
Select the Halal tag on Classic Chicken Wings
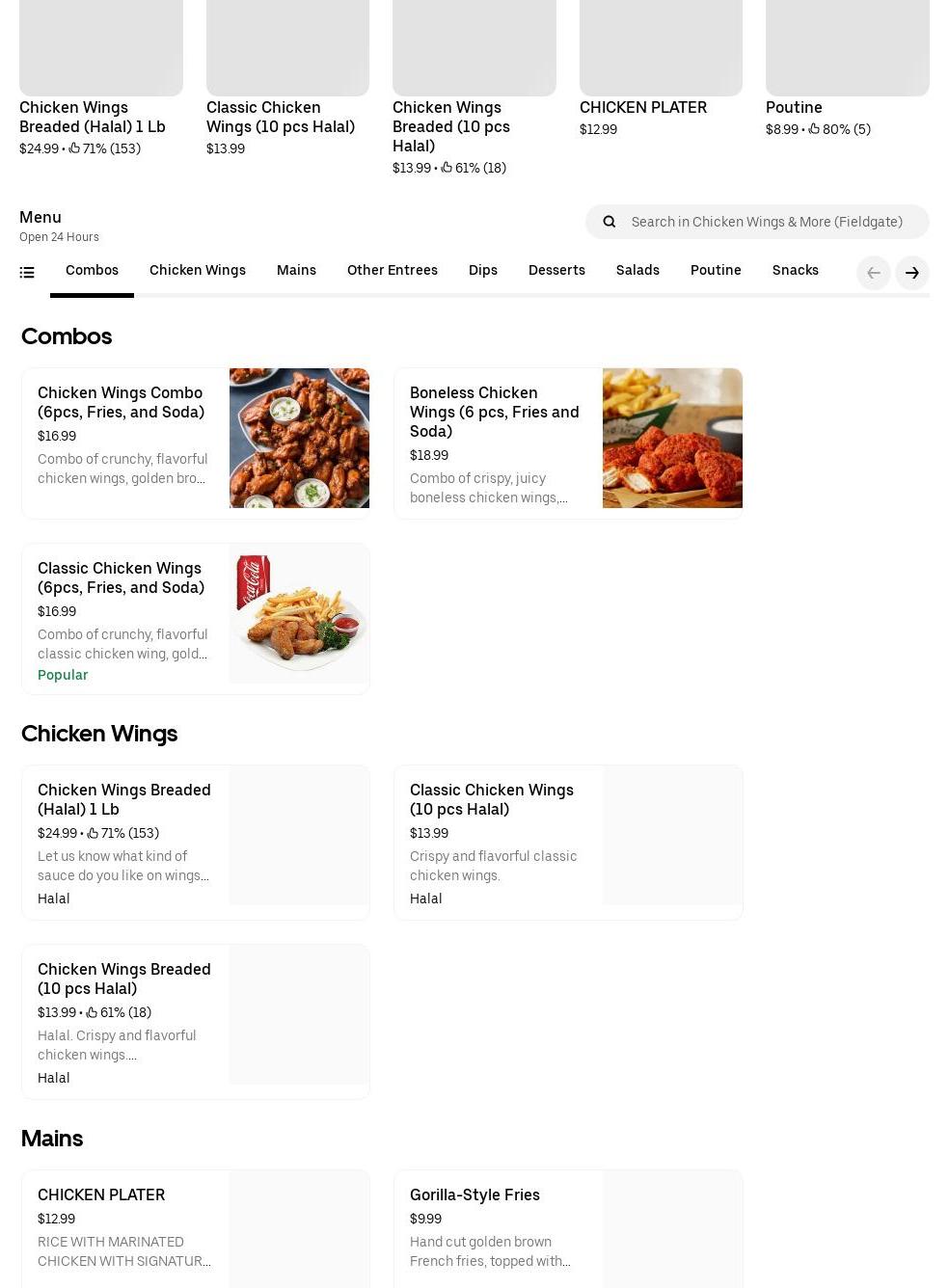425,898
